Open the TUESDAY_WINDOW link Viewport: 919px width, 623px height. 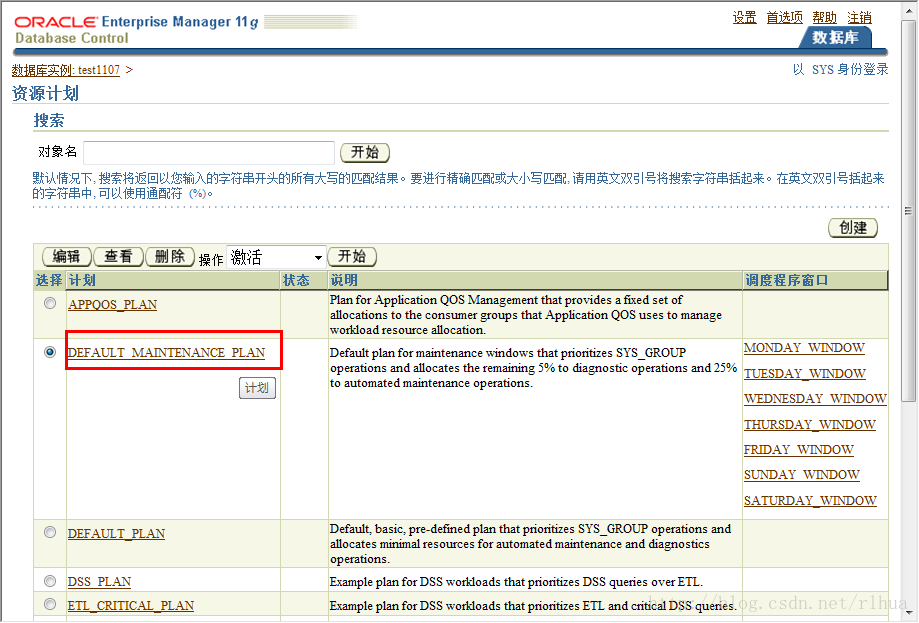point(805,374)
